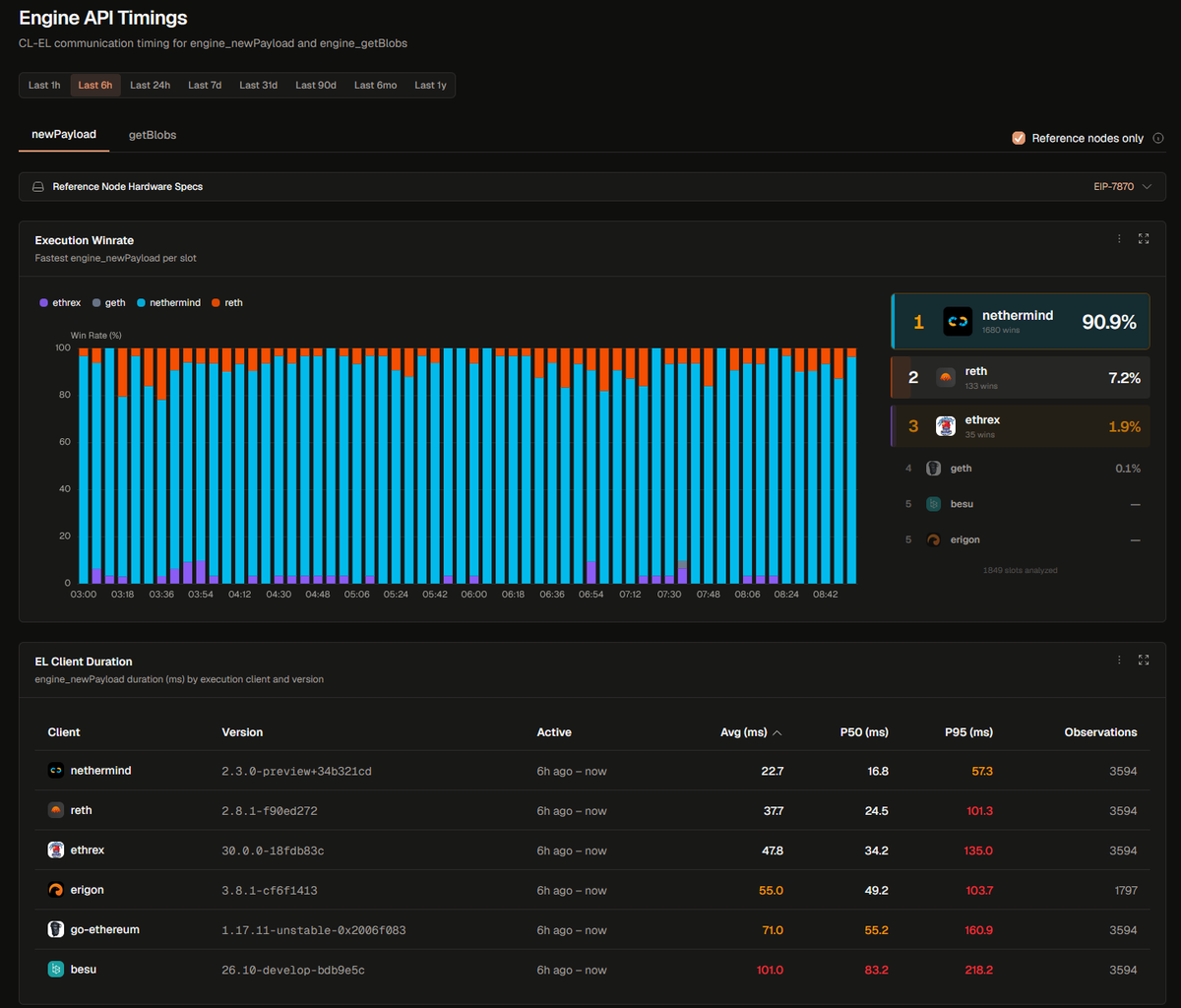
Task: Toggle the reth series in the chart legend
Action: pyautogui.click(x=227, y=303)
